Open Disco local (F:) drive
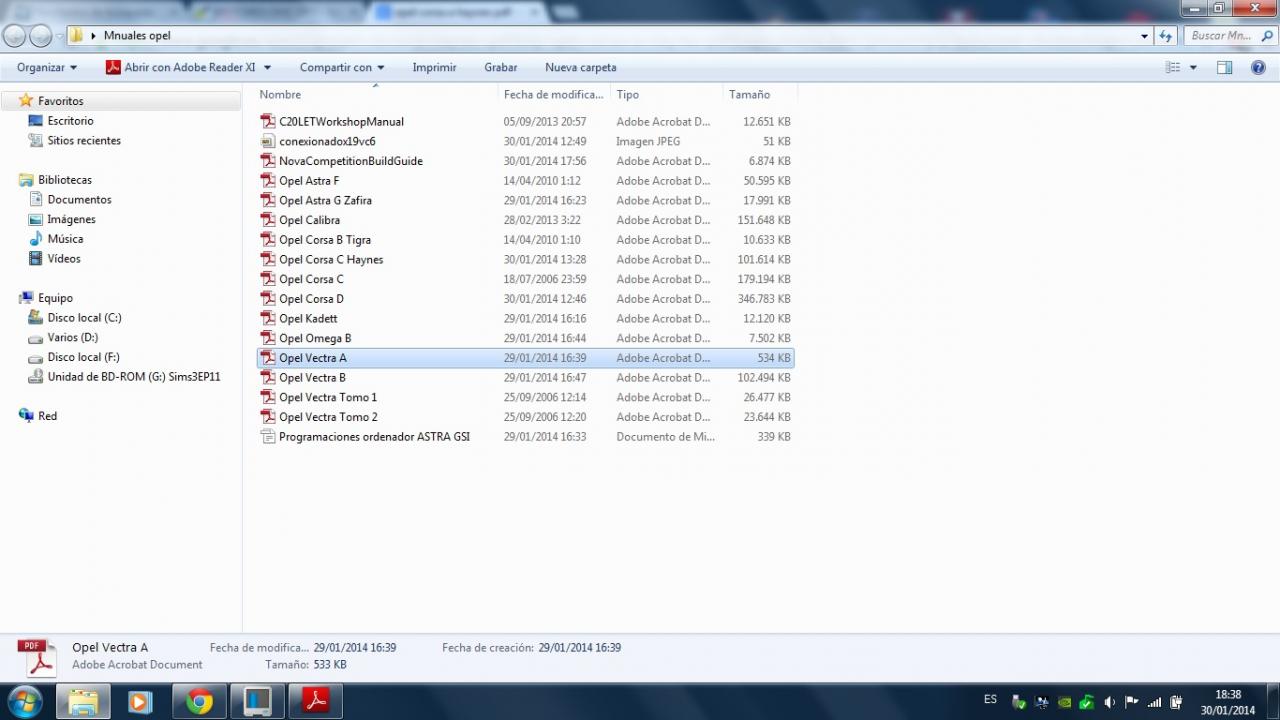 coord(84,357)
